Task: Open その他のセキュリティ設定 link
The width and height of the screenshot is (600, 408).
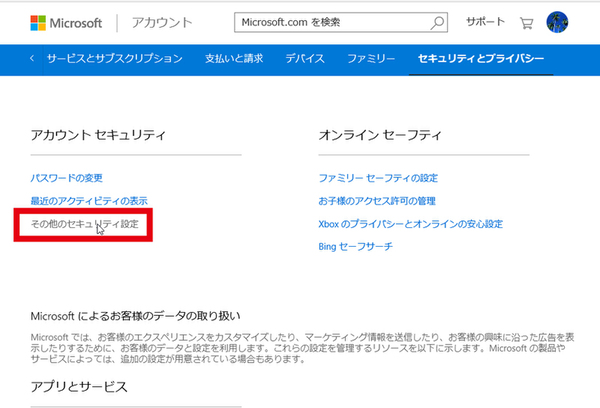Action: click(x=85, y=224)
